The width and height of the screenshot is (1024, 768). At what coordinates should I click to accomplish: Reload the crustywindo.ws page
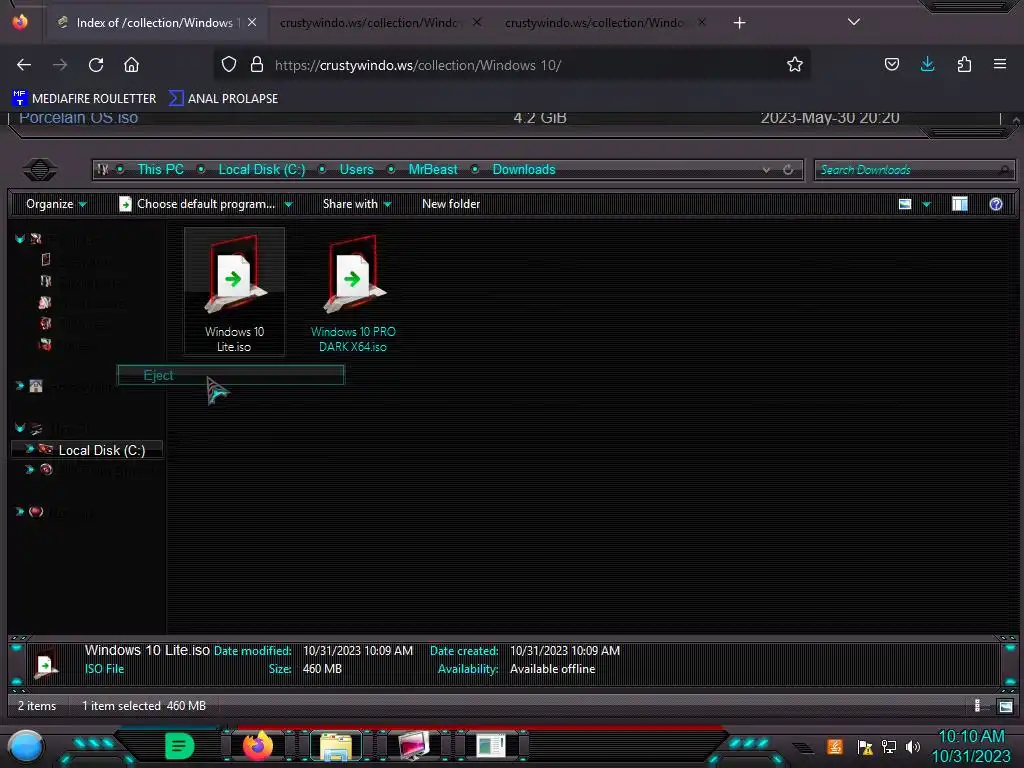(x=96, y=65)
